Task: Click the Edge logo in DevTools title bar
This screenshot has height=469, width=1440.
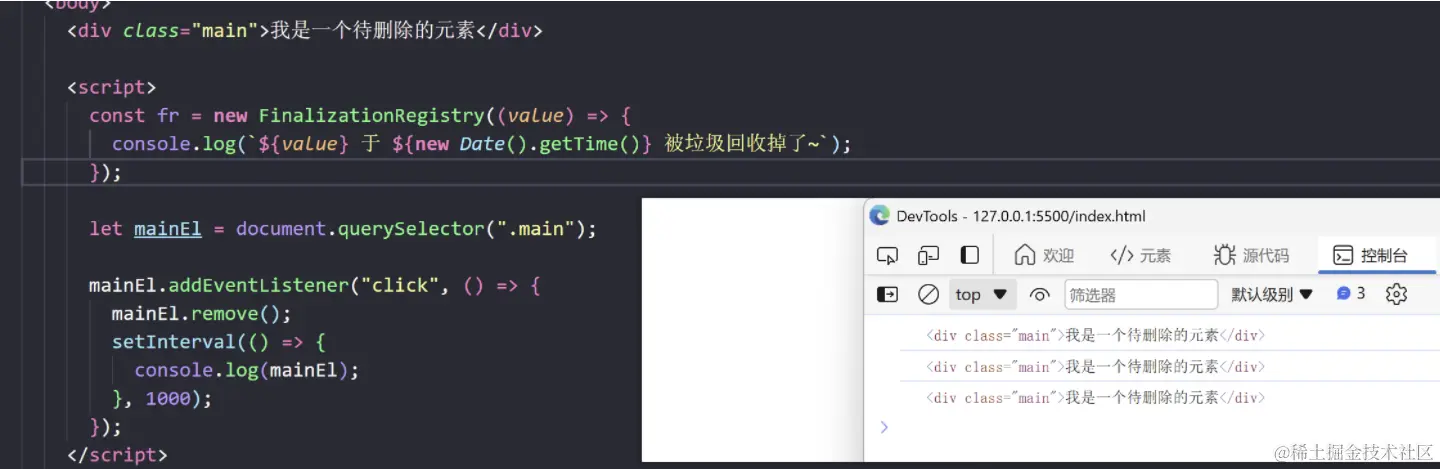Action: tap(880, 215)
